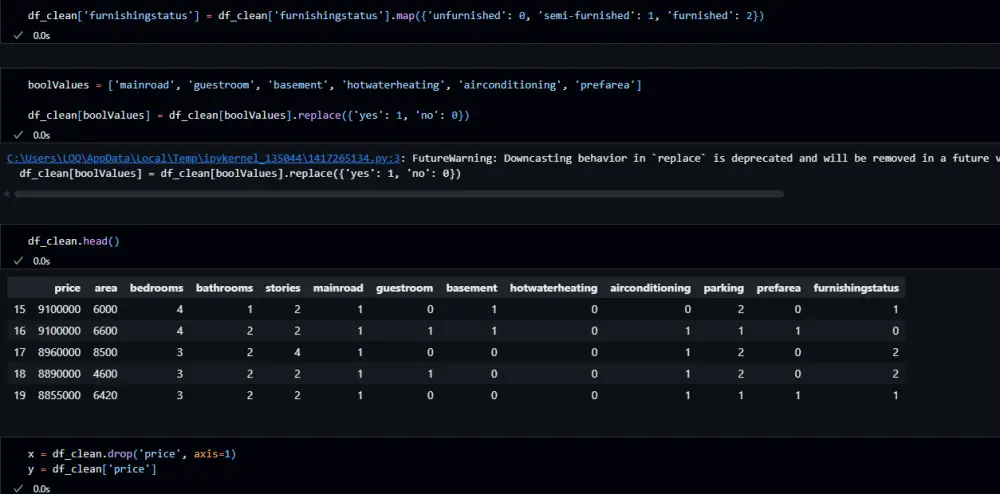Place cursor in the df_clean.head() code line
This screenshot has width=1000, height=494.
click(73, 241)
